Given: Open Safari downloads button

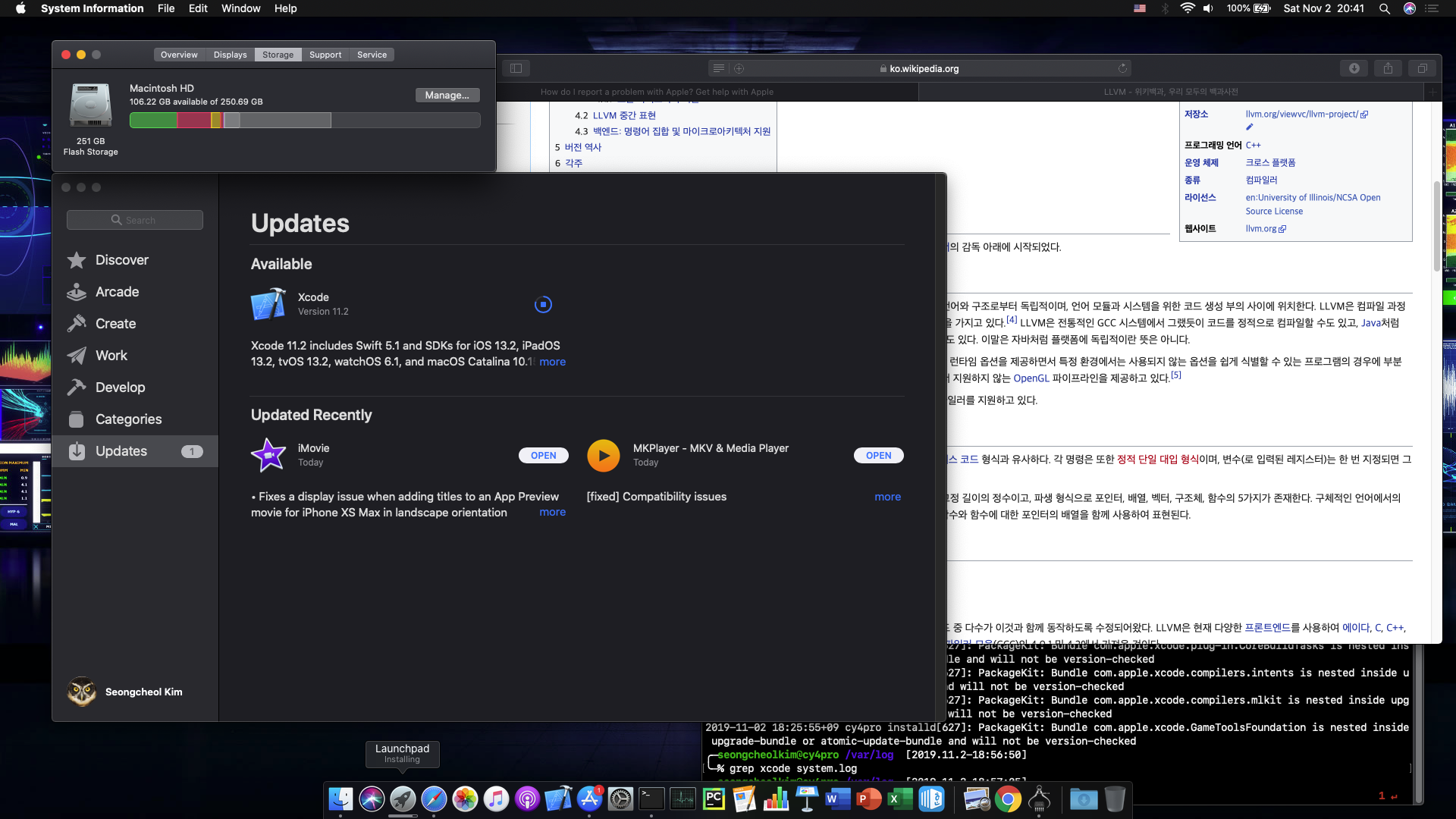Looking at the screenshot, I should 1354,68.
